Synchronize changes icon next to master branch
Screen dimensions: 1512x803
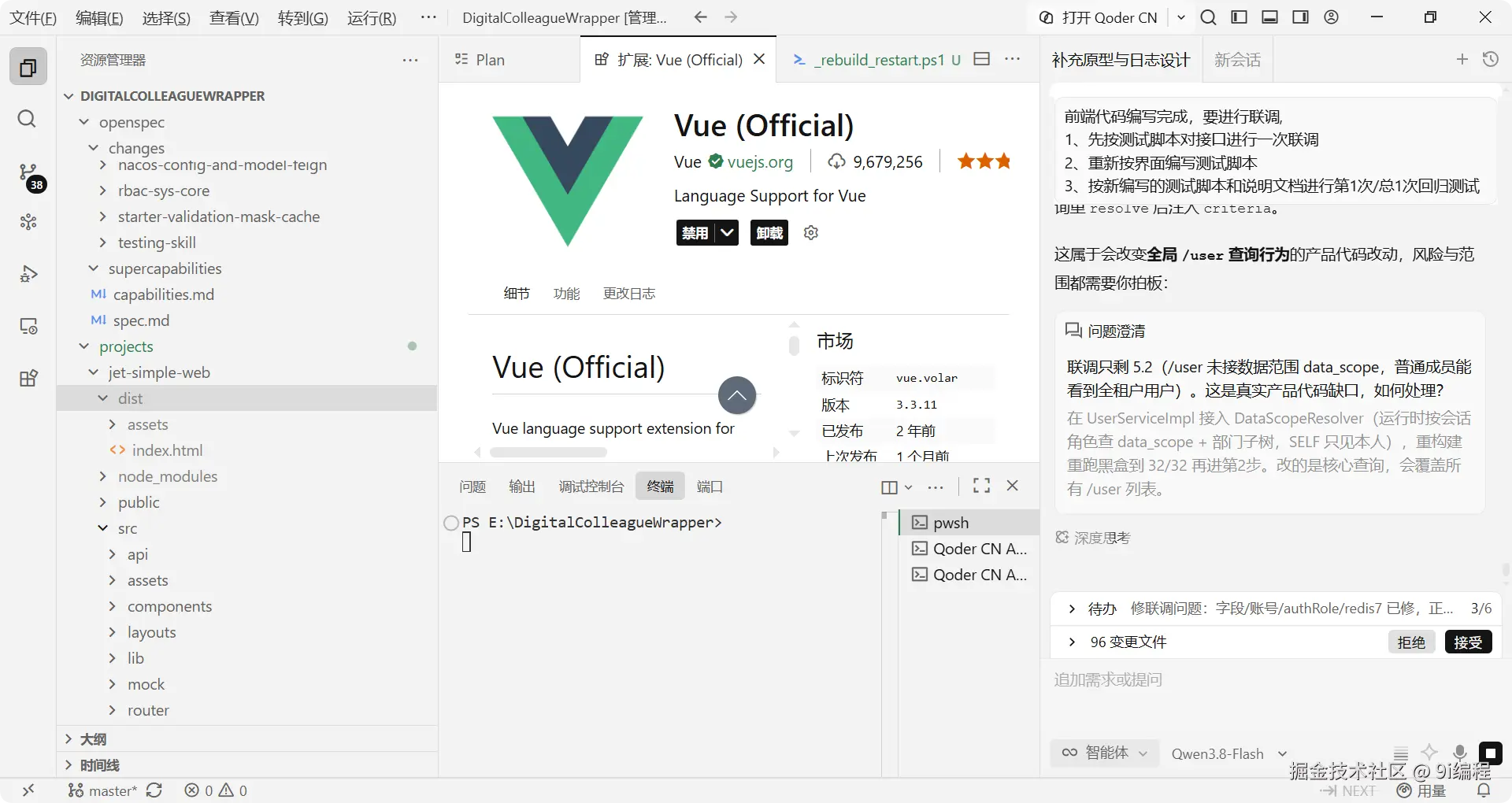154,790
